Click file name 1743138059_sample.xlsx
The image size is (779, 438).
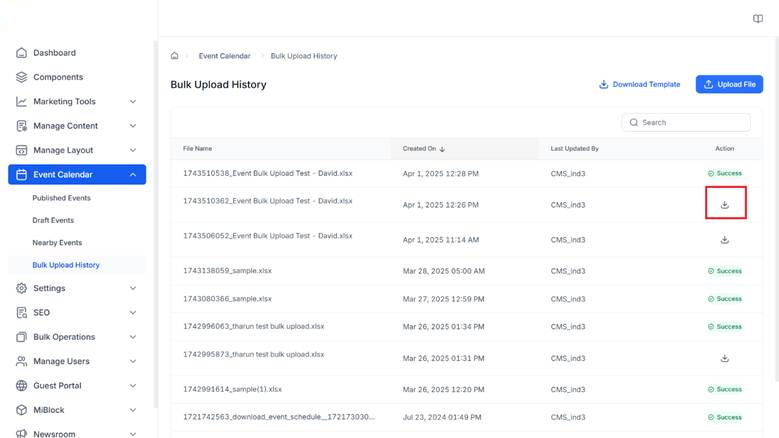coord(228,271)
